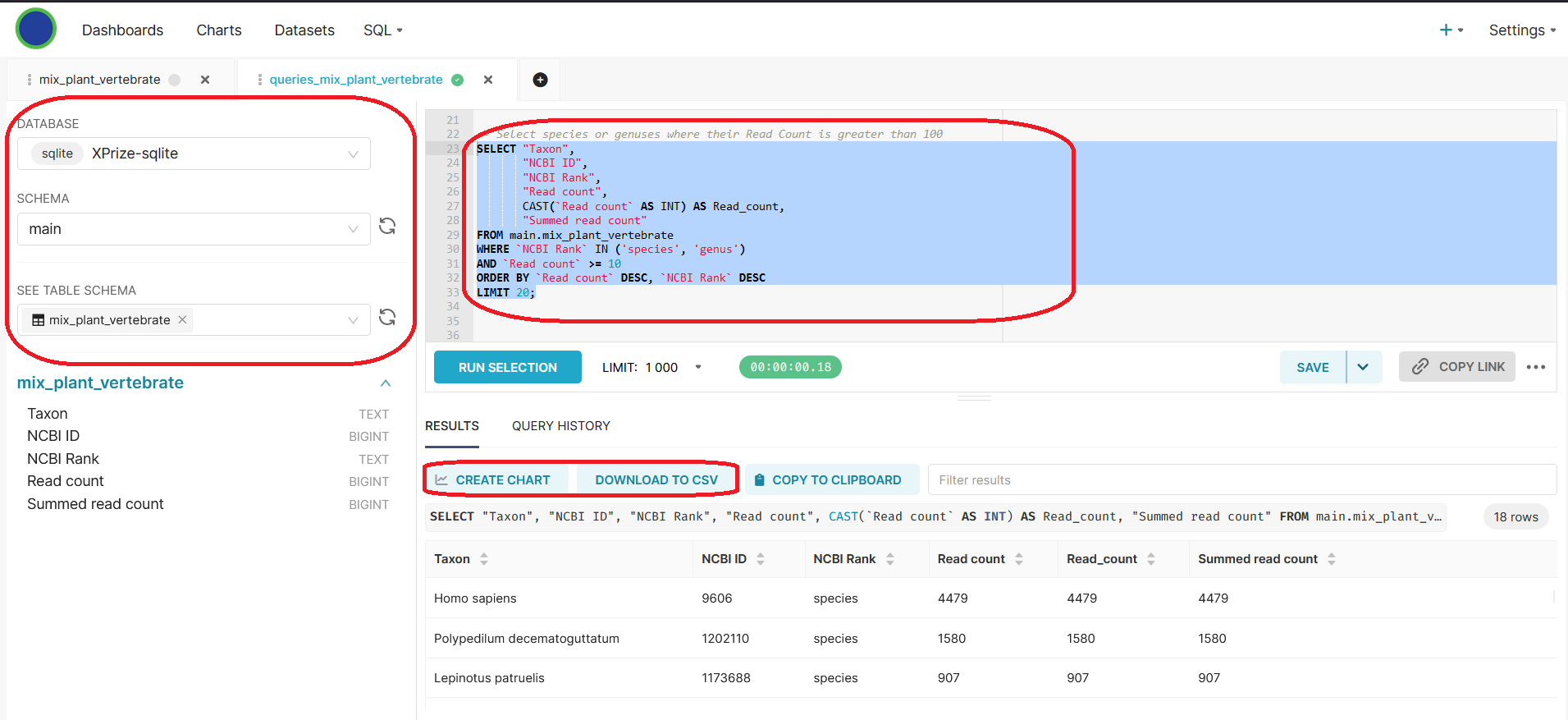Viewport: 1568px width, 720px height.
Task: Click the Summed read count column in schema
Action: pyautogui.click(x=95, y=504)
